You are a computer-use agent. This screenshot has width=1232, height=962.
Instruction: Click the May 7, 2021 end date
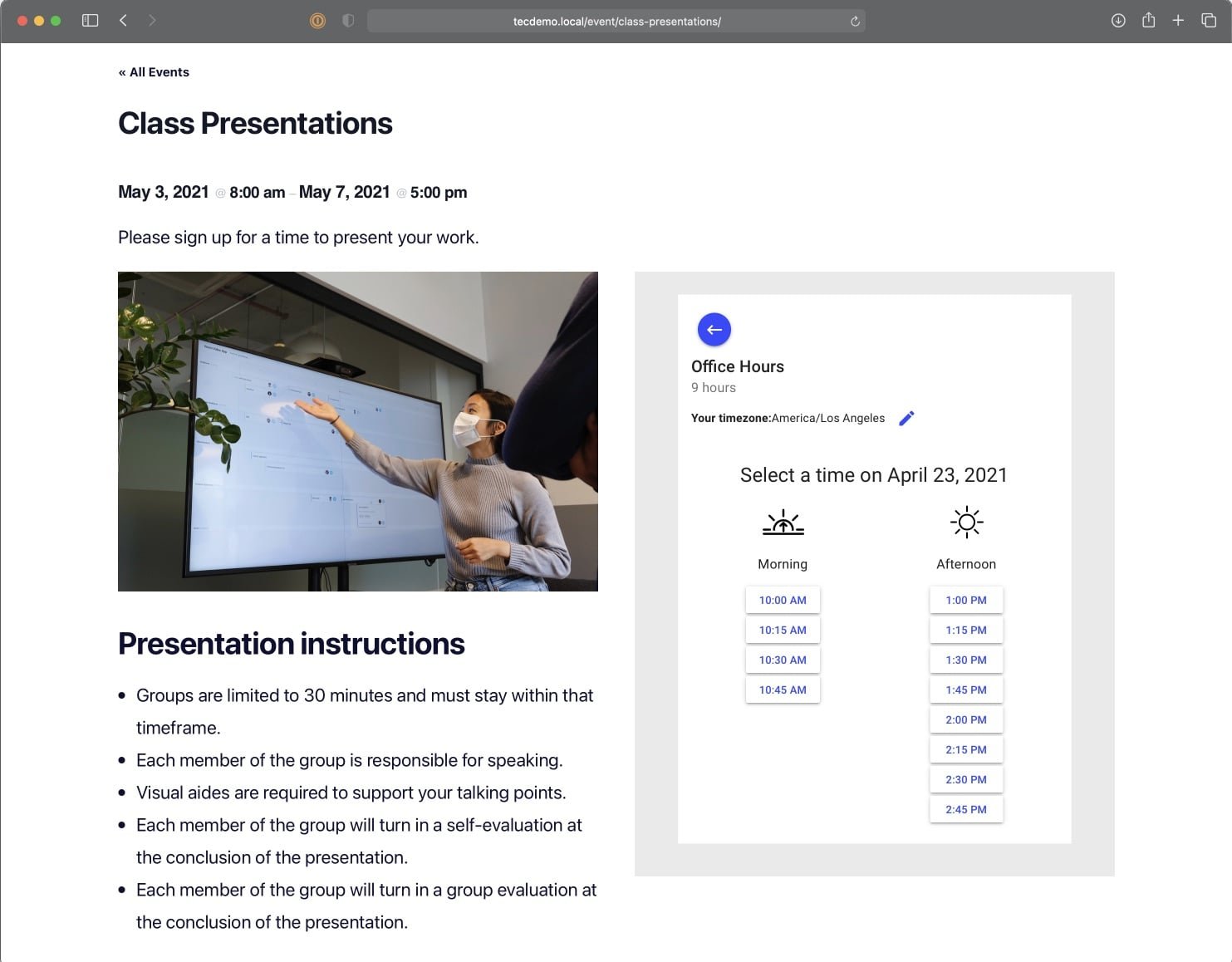(345, 192)
